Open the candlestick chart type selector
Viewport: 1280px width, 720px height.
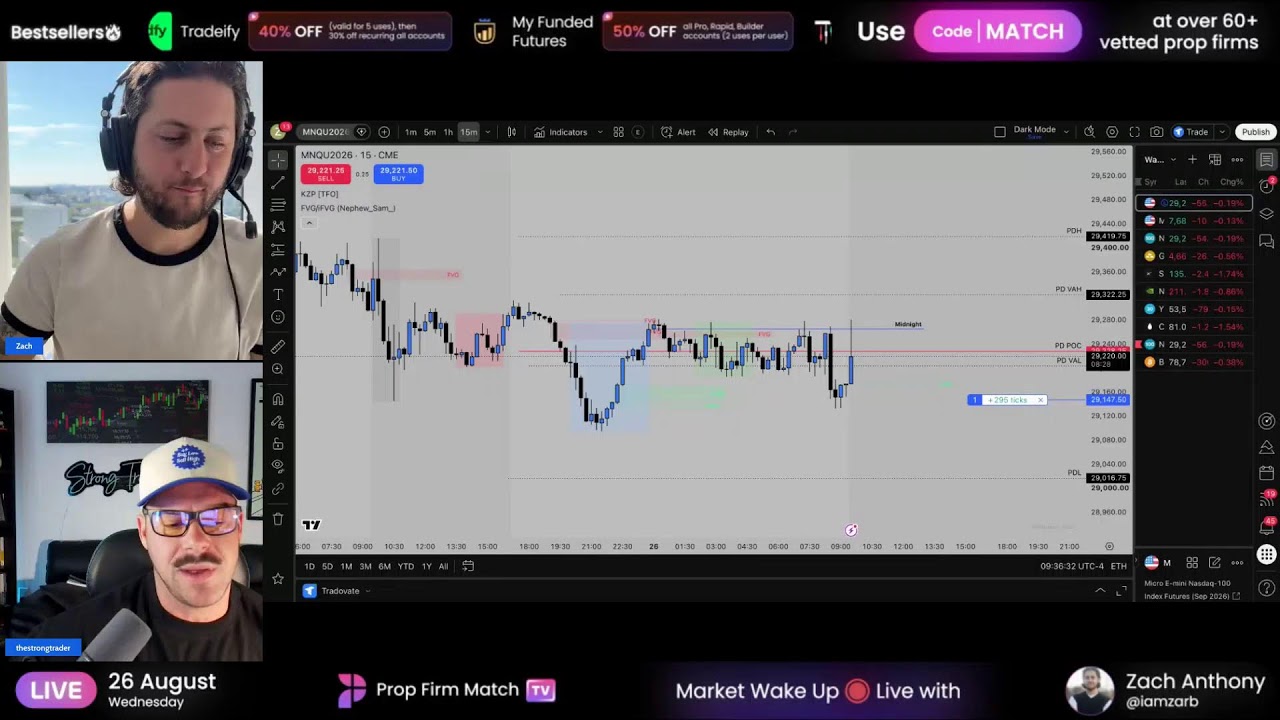point(511,132)
